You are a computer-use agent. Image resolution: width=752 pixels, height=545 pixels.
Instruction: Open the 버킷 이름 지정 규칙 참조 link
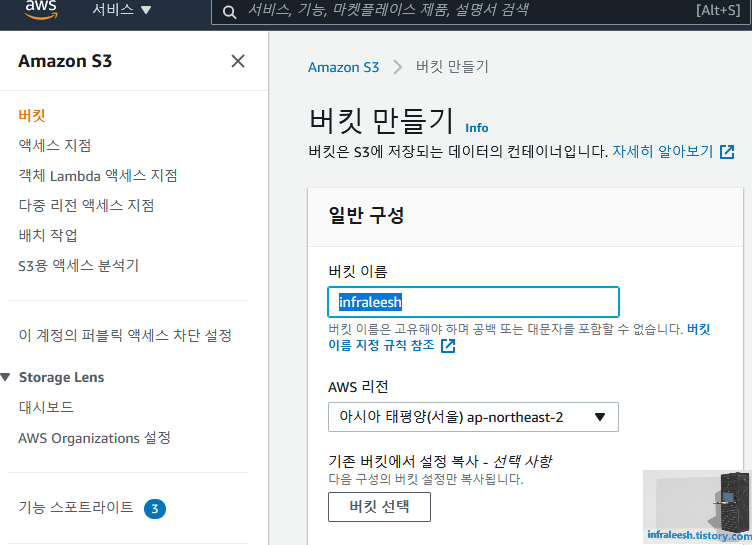pos(519,337)
